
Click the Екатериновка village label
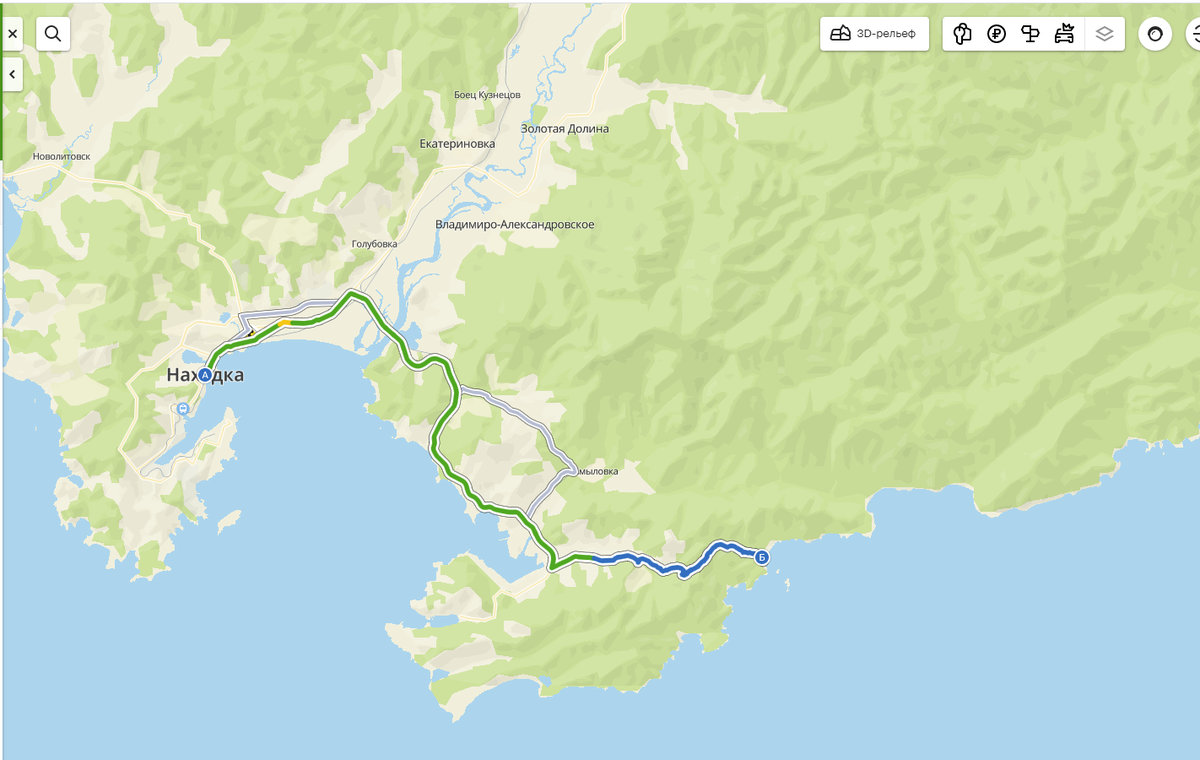pyautogui.click(x=458, y=144)
